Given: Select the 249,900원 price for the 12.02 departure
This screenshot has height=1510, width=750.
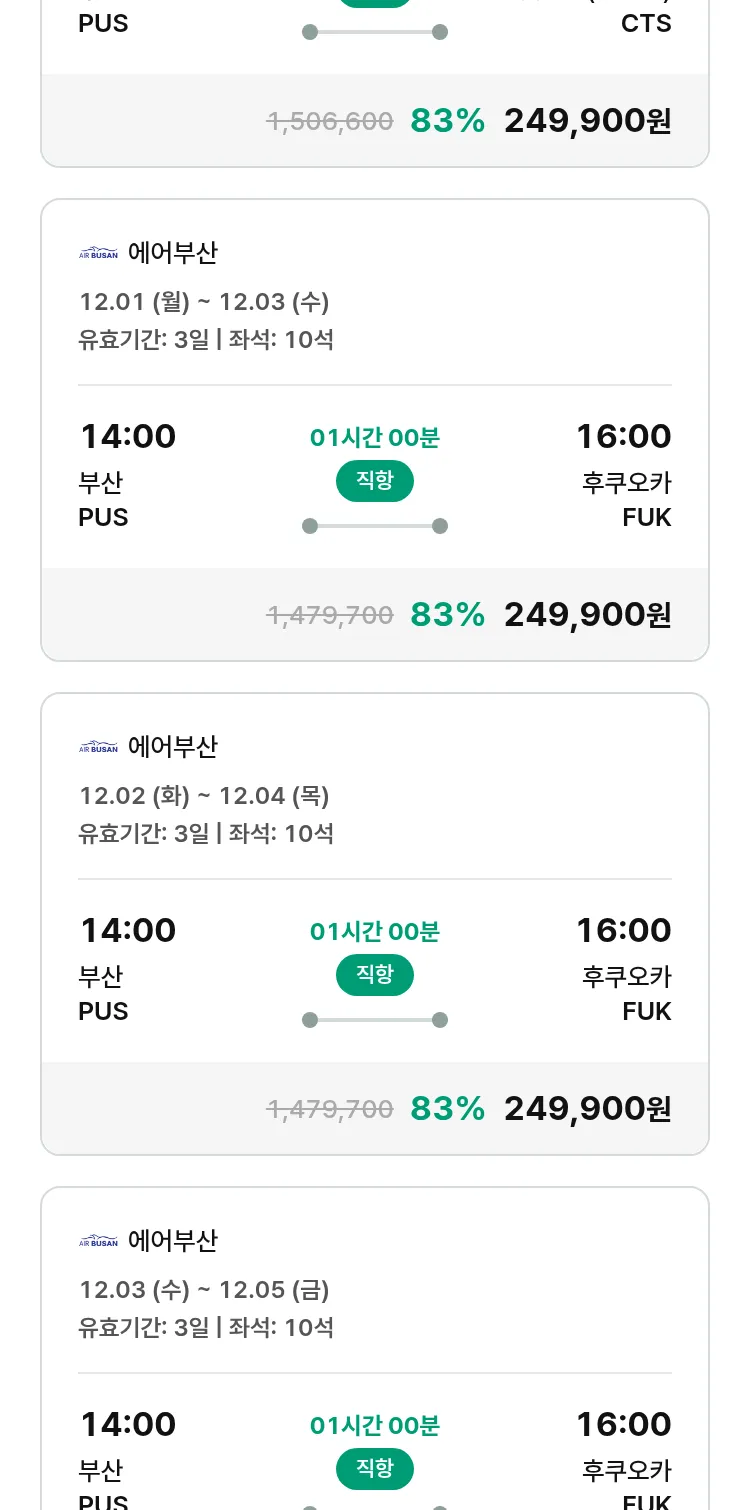Looking at the screenshot, I should (x=587, y=1109).
